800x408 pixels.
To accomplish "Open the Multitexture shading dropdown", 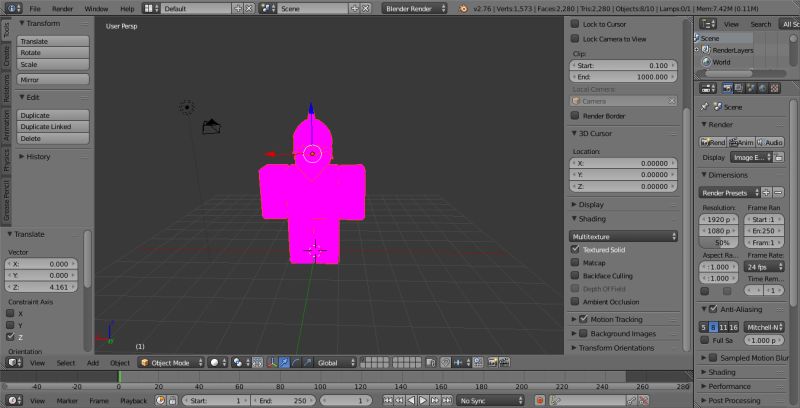I will click(623, 237).
